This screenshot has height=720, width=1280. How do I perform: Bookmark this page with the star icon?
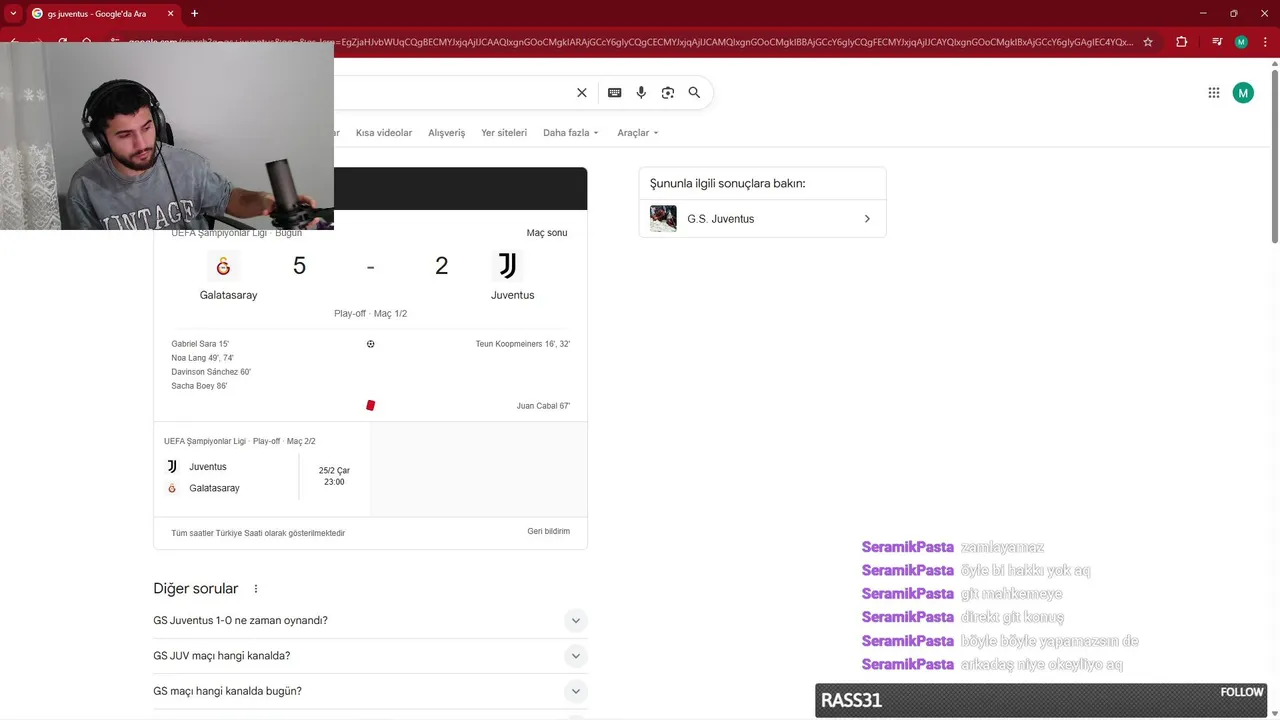1148,42
